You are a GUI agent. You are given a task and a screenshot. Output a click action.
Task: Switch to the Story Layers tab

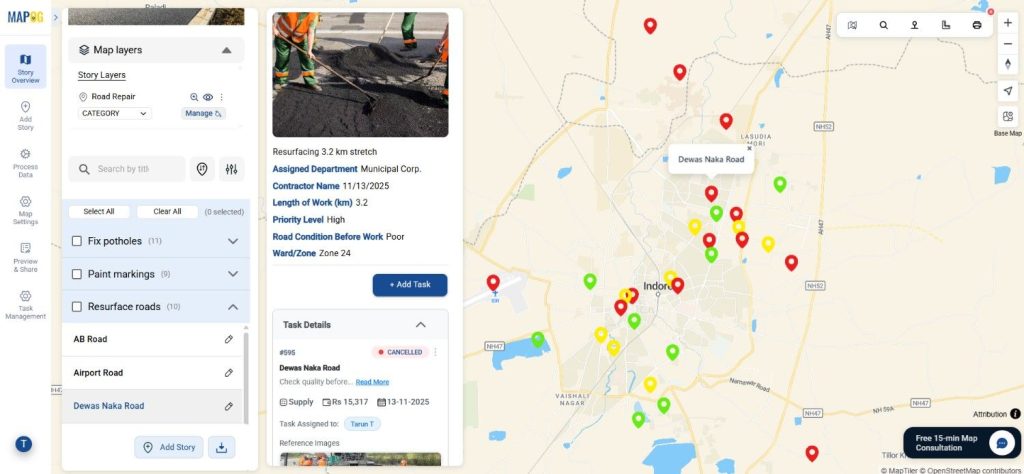tap(102, 75)
